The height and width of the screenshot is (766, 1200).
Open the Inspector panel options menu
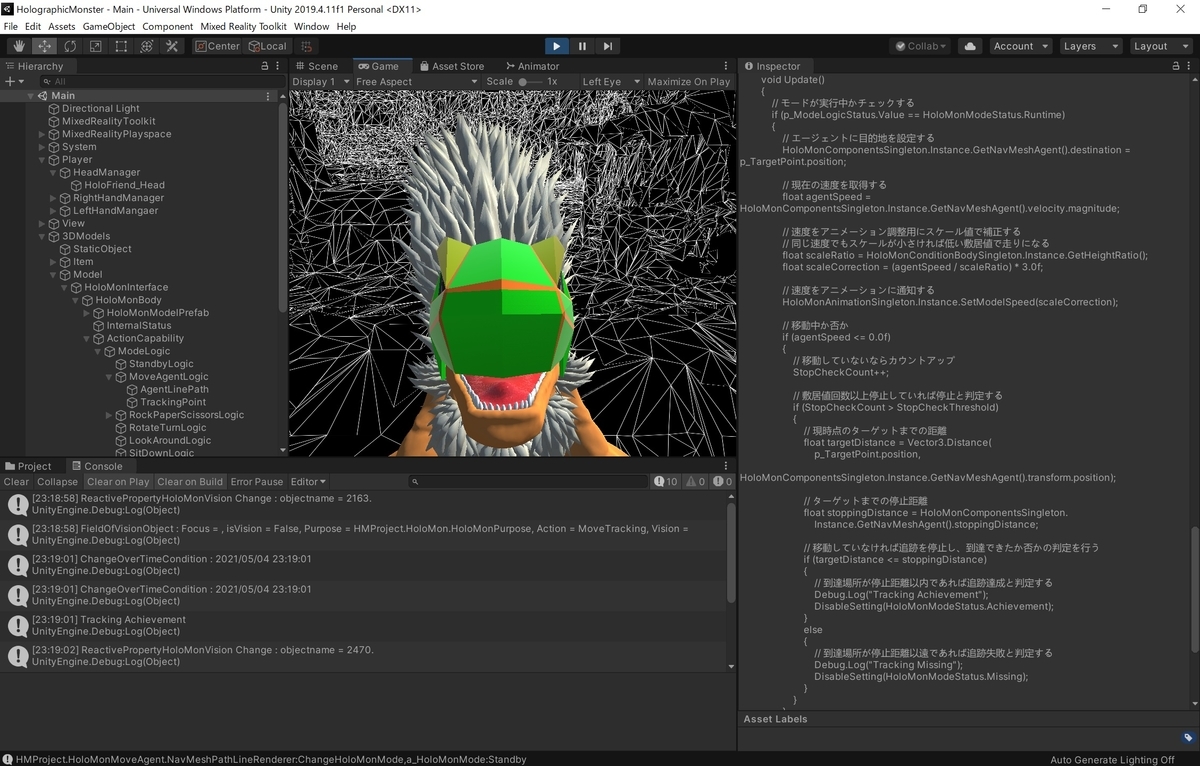point(1190,66)
